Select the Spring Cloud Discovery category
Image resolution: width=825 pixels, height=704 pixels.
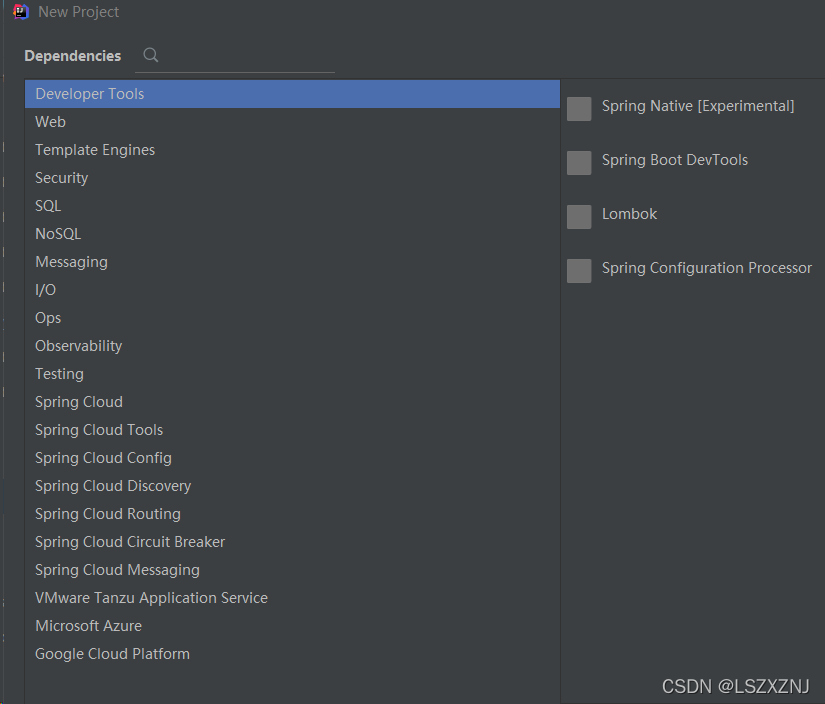[292, 486]
